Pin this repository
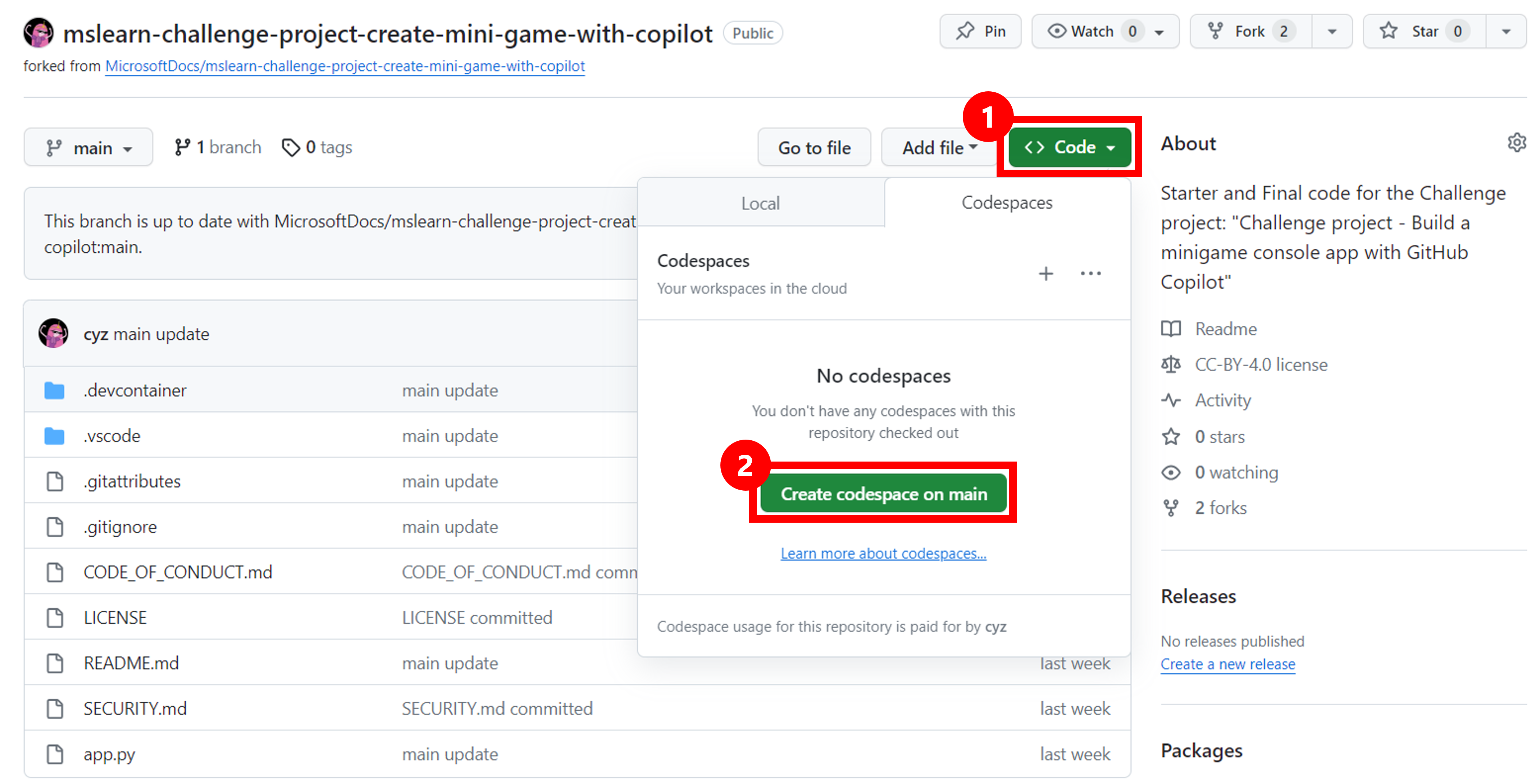This screenshot has width=1540, height=784. 980,31
